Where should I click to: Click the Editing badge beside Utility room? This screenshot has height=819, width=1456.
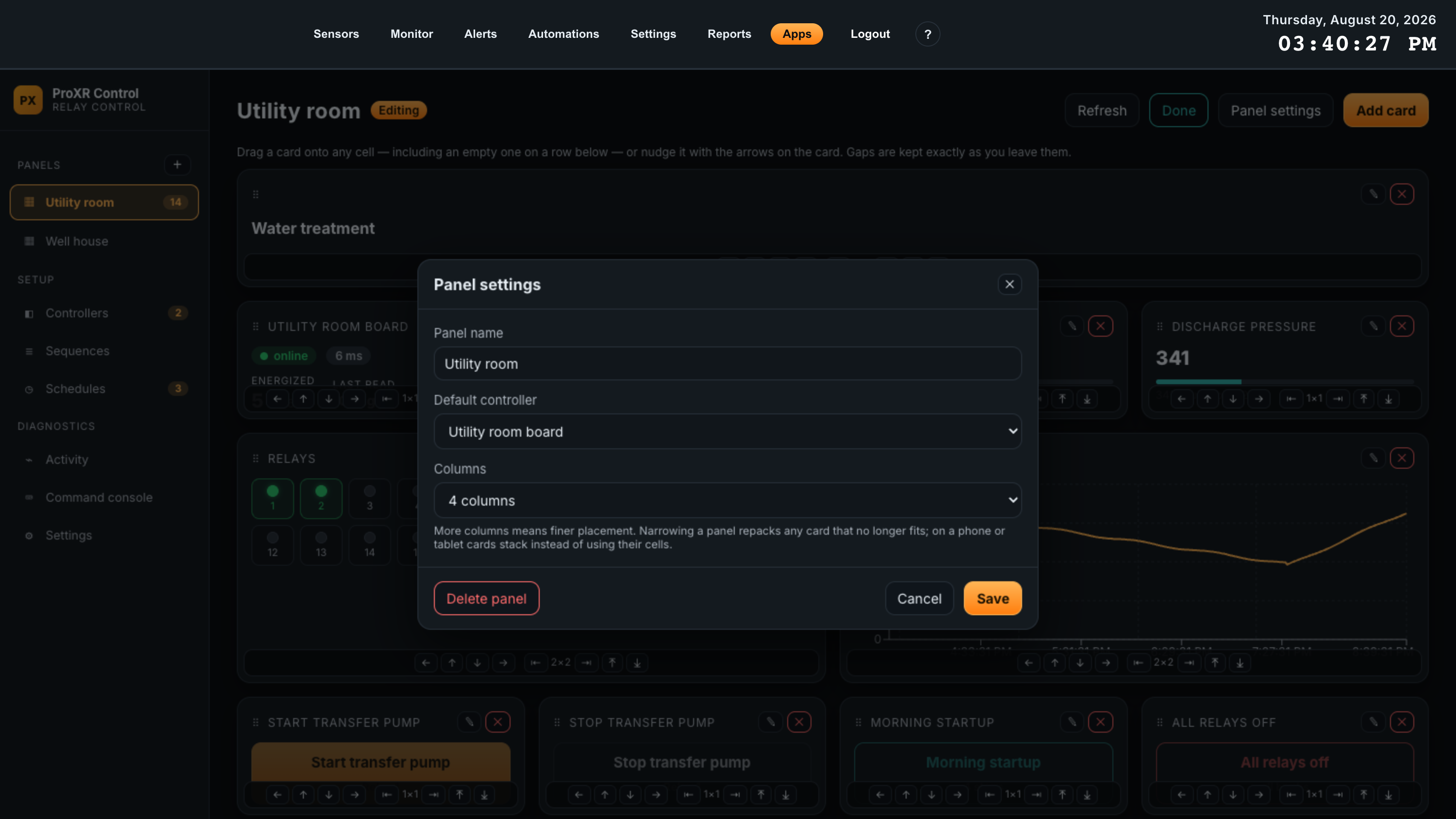click(x=398, y=110)
